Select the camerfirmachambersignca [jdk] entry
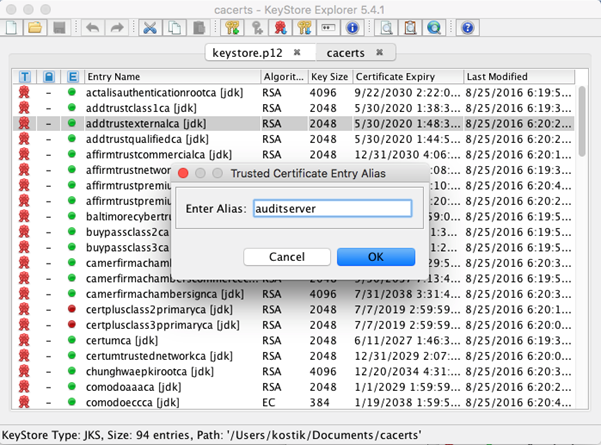The width and height of the screenshot is (601, 445). [293, 294]
